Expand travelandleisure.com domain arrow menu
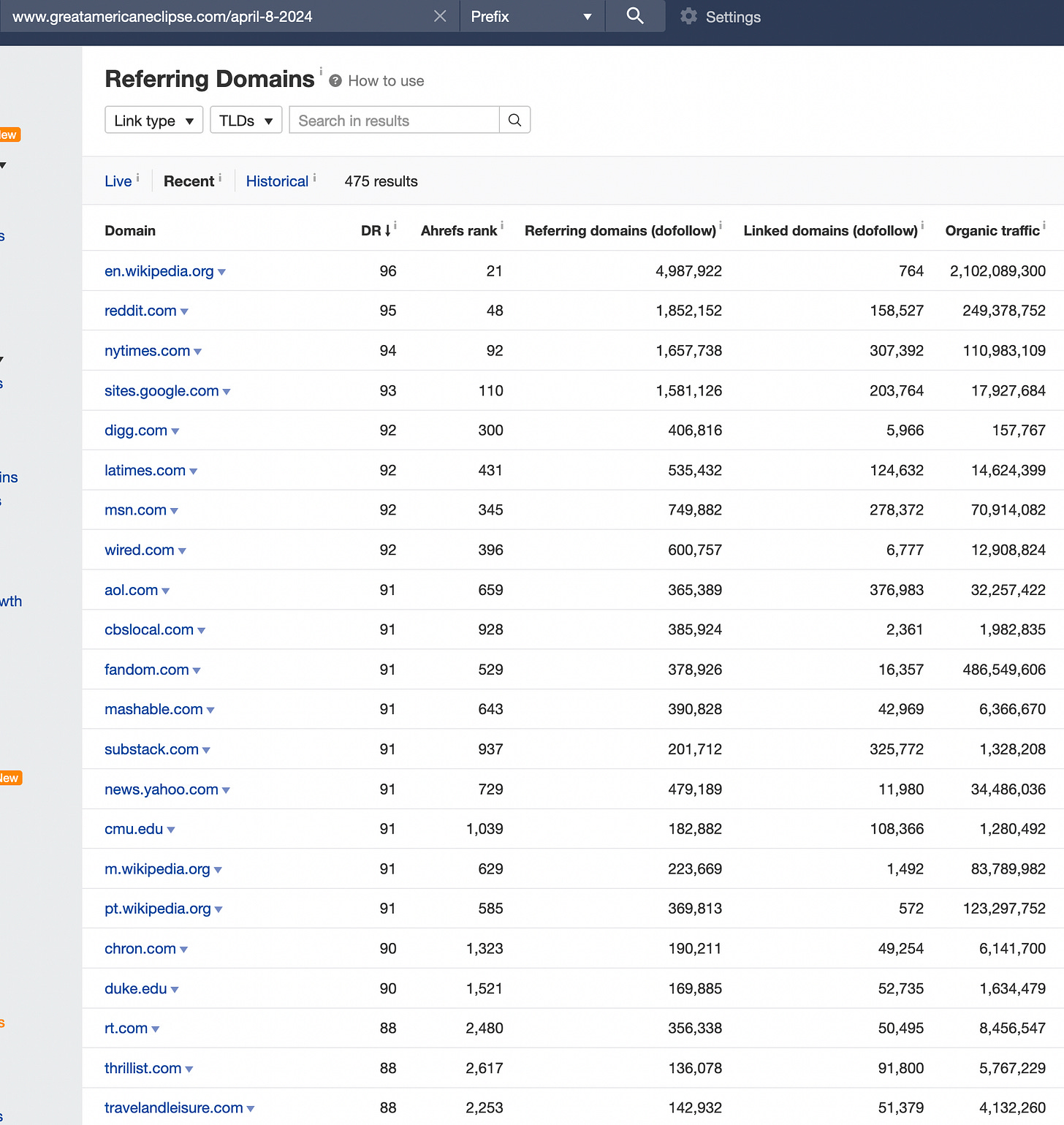This screenshot has width=1064, height=1125. [251, 1110]
